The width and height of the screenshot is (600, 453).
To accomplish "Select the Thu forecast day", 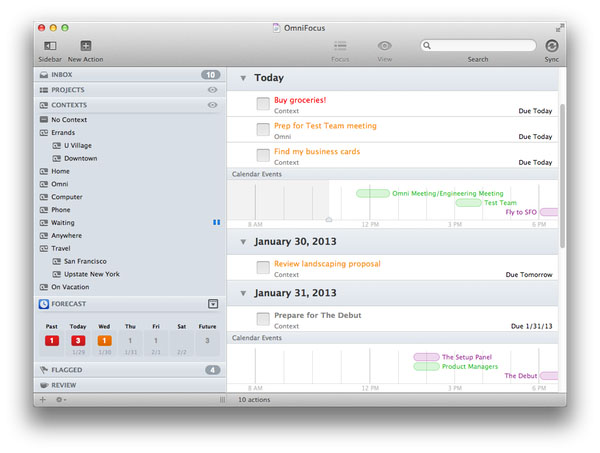I will pyautogui.click(x=130, y=339).
